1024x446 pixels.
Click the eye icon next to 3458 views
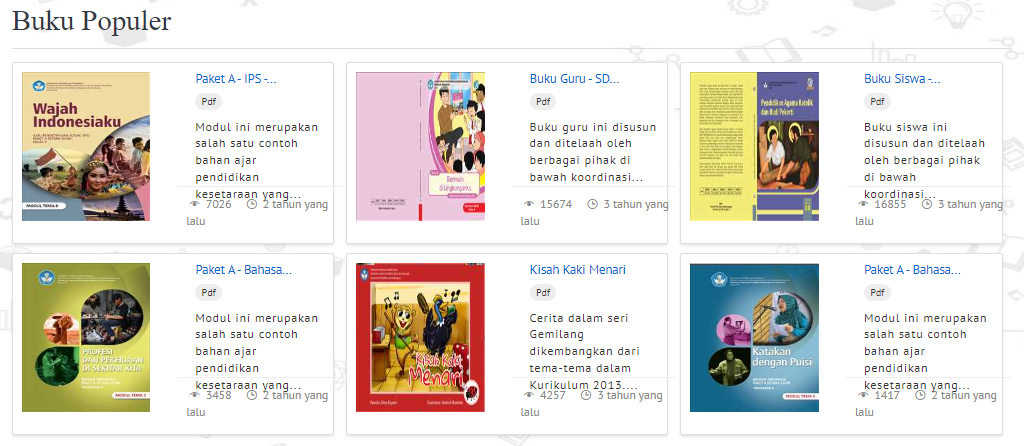(194, 395)
